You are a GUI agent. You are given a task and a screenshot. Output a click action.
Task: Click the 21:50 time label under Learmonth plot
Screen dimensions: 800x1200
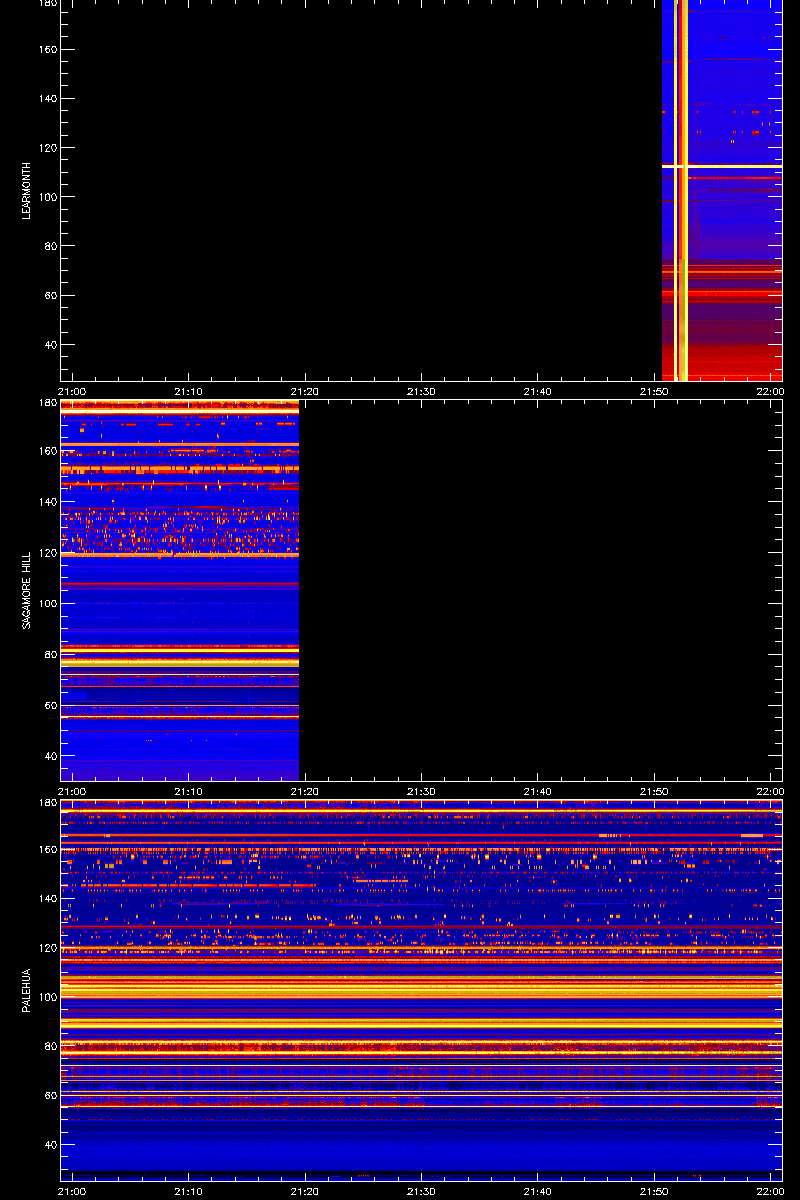[x=654, y=392]
